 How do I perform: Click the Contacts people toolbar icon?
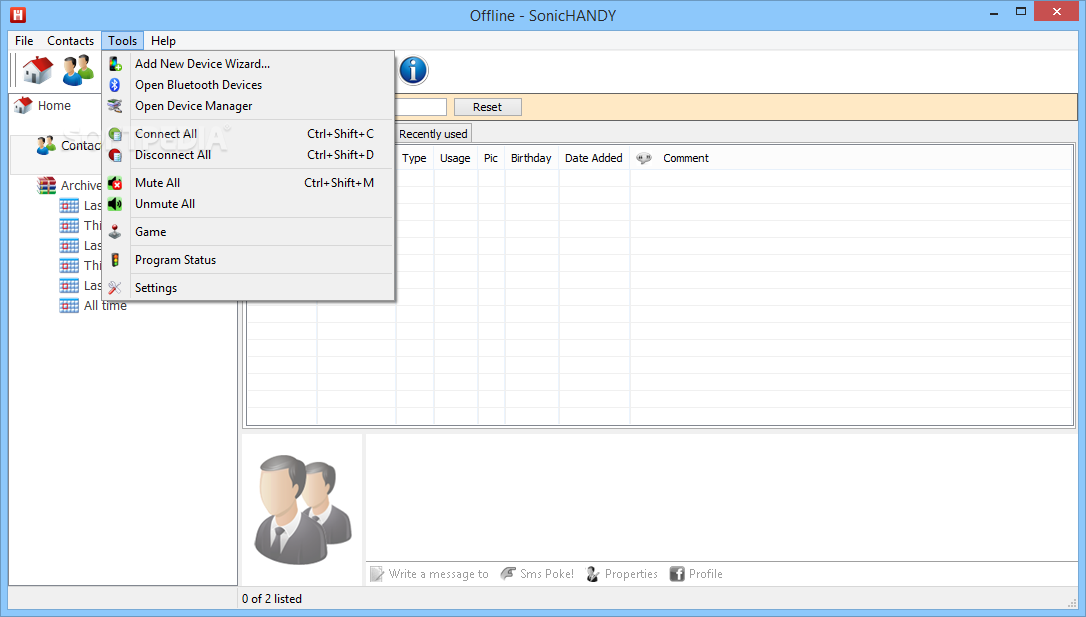coord(78,70)
